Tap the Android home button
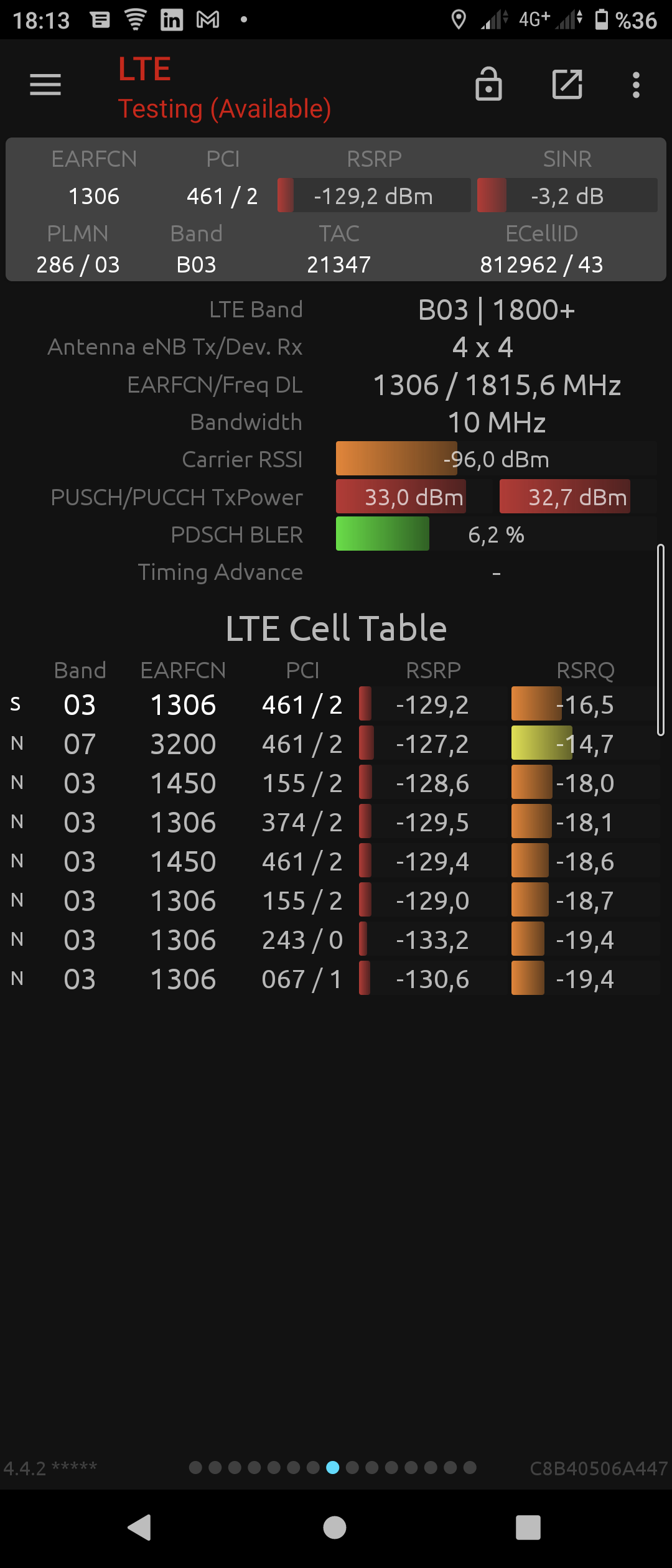The width and height of the screenshot is (672, 1568). pos(335,1527)
